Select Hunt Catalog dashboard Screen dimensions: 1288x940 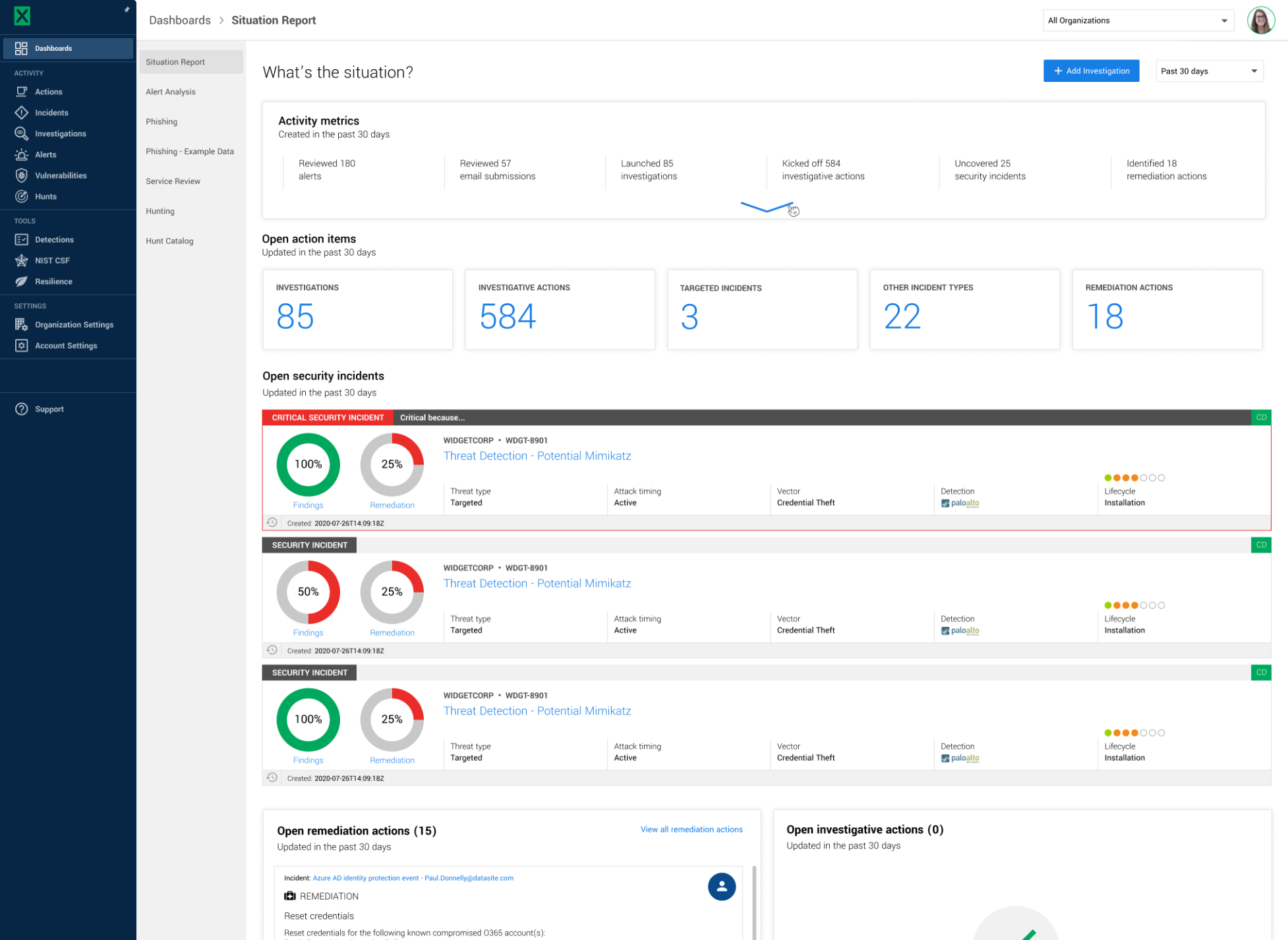(169, 241)
